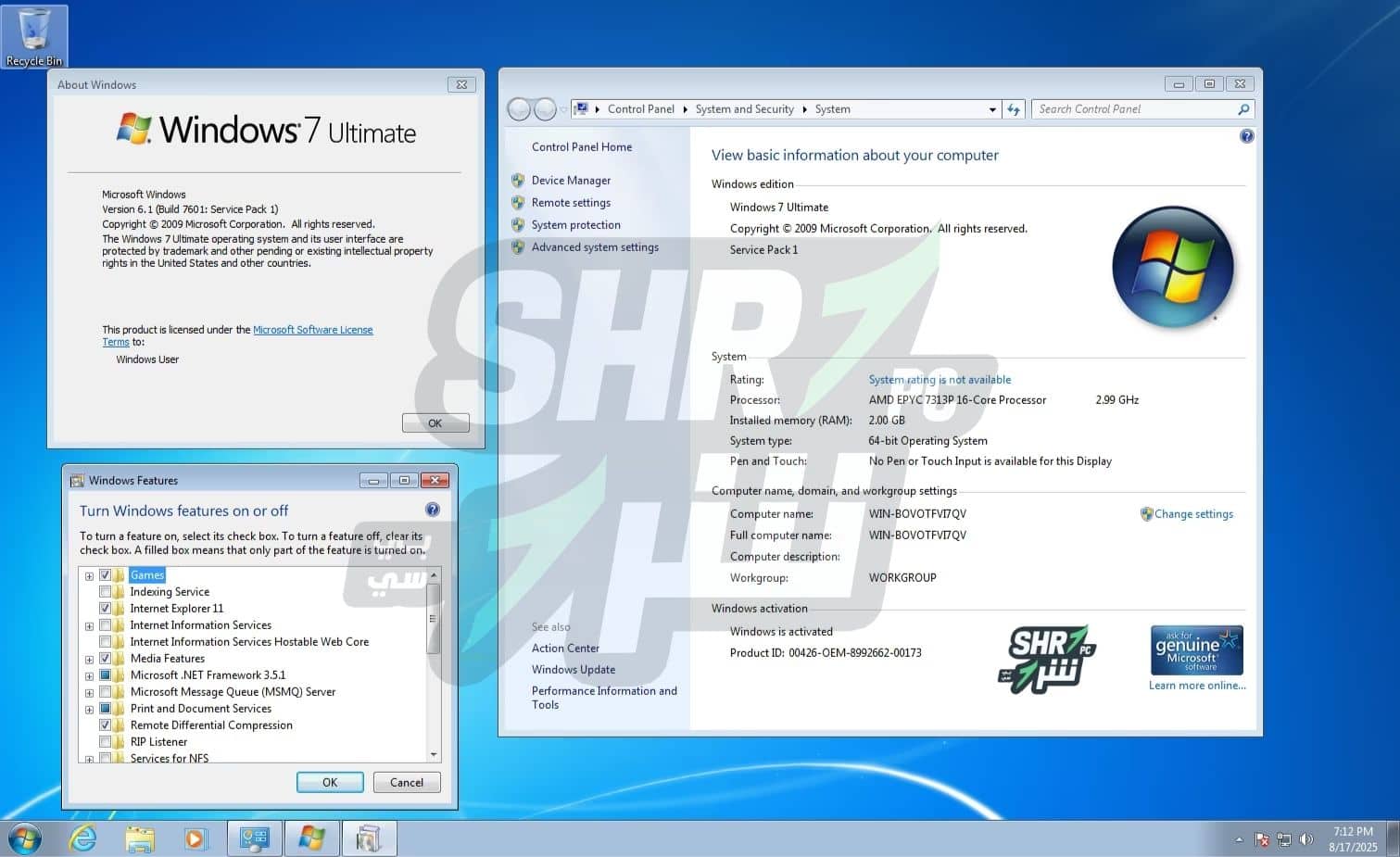Toggle the Games feature checkbox
Screen dimensions: 1400x857
pyautogui.click(x=105, y=575)
